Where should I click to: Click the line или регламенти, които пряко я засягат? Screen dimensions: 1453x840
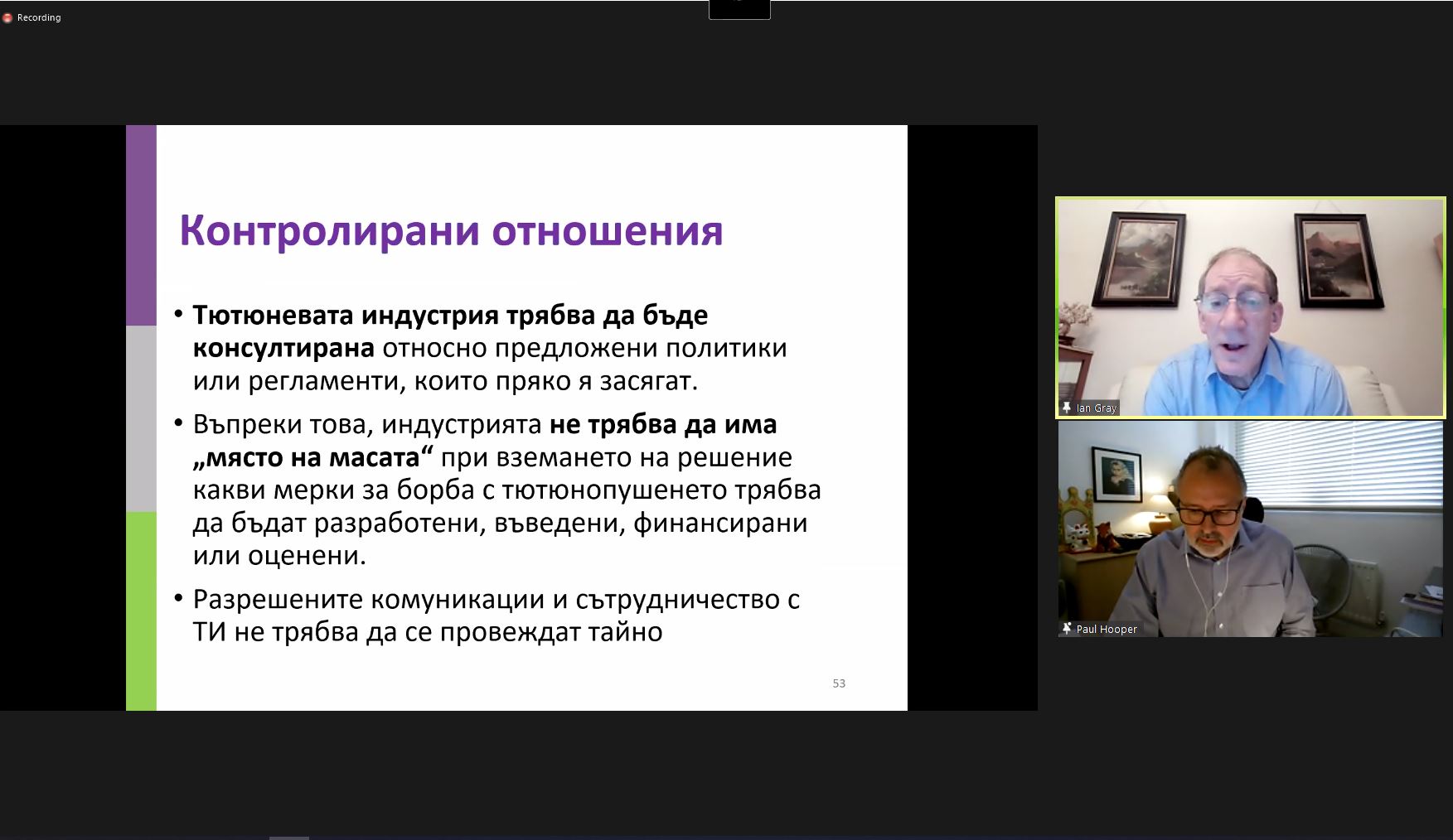click(x=446, y=381)
